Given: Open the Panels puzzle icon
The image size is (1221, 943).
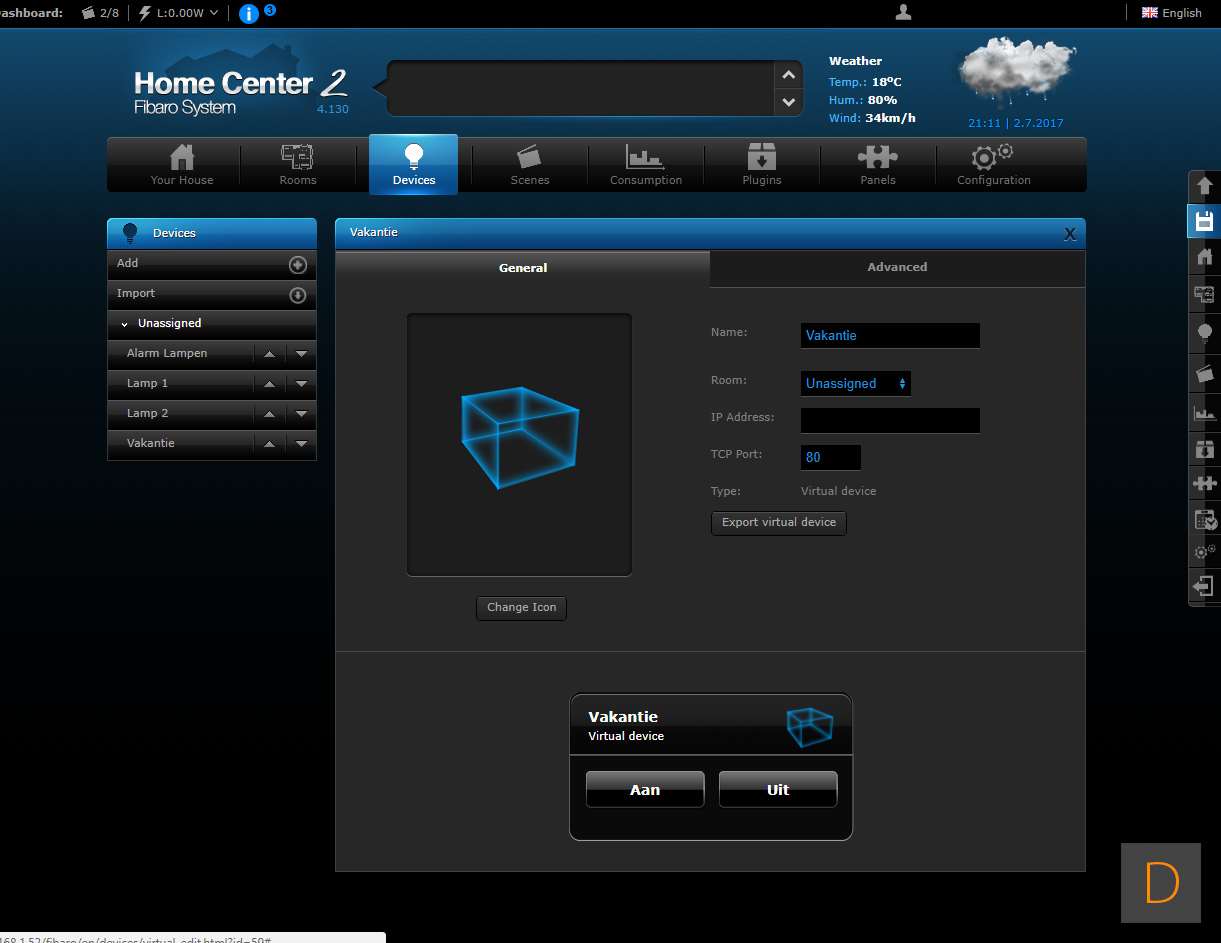Looking at the screenshot, I should tap(877, 165).
